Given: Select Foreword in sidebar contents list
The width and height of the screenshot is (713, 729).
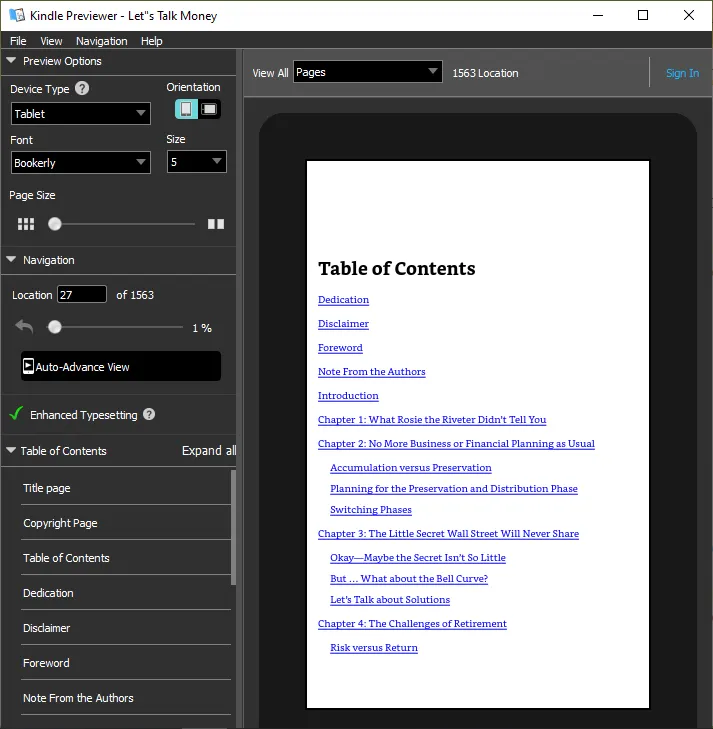Looking at the screenshot, I should (126, 663).
